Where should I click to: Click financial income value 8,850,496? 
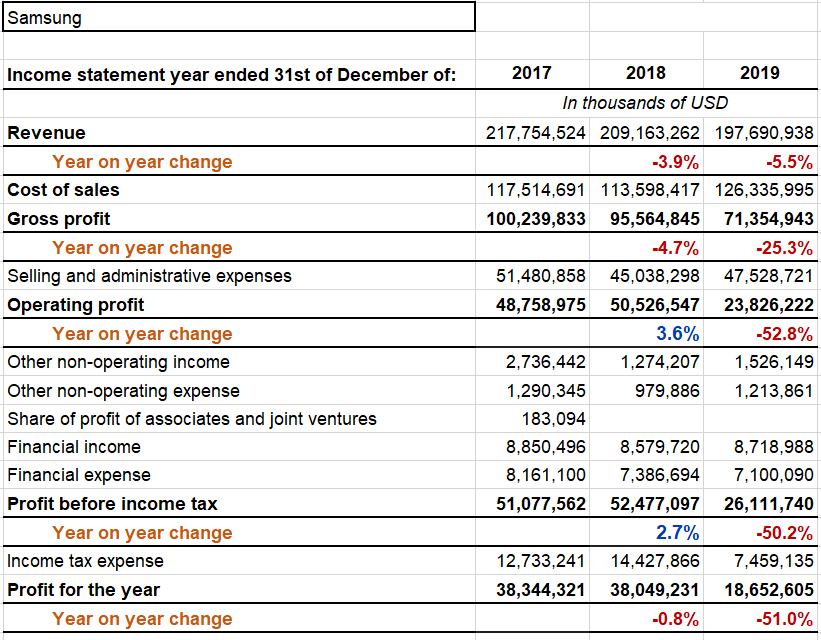(546, 447)
